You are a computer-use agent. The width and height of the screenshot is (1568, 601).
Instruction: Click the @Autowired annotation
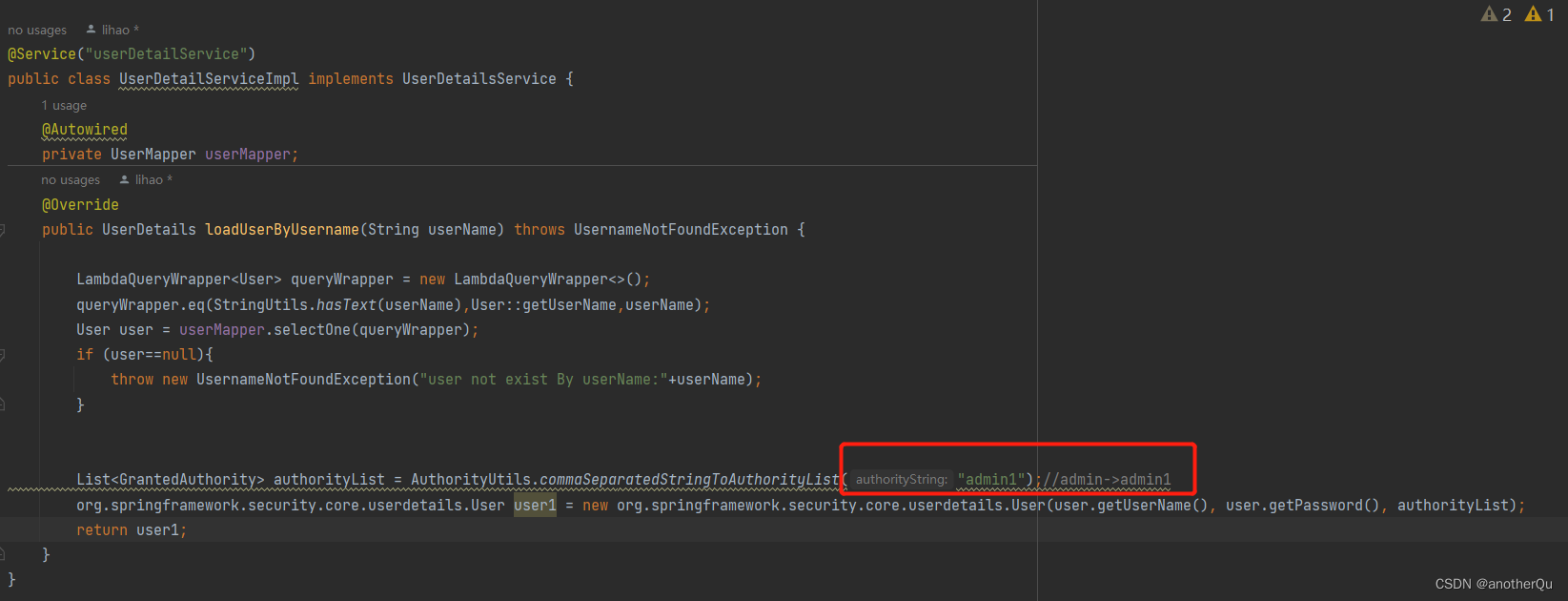pyautogui.click(x=85, y=129)
